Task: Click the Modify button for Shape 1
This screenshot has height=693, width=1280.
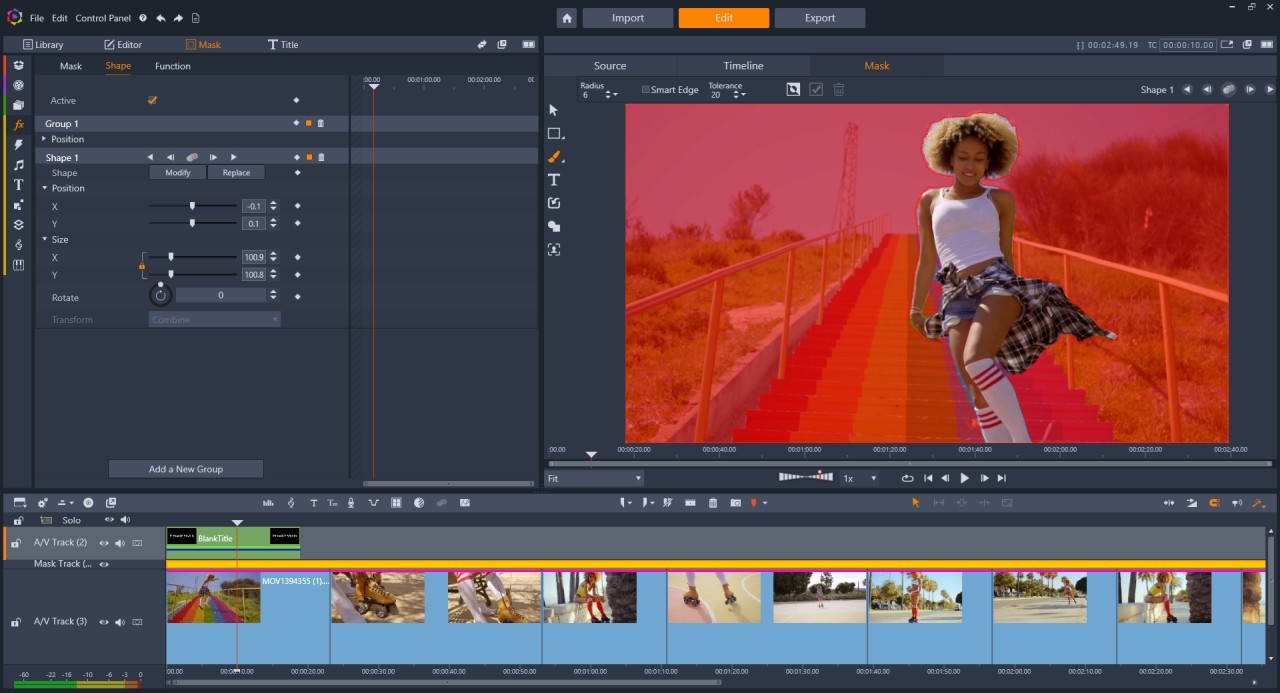Action: [177, 172]
